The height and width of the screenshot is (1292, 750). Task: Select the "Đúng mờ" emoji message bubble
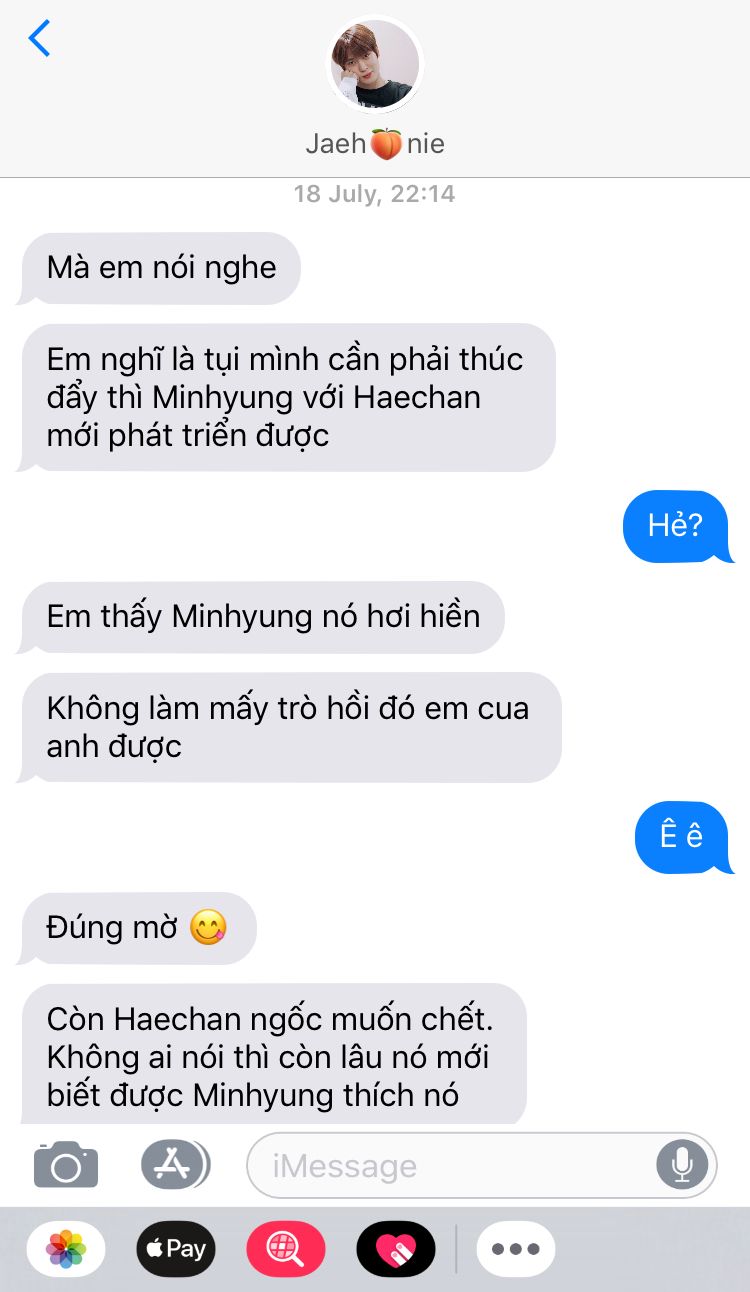point(138,928)
